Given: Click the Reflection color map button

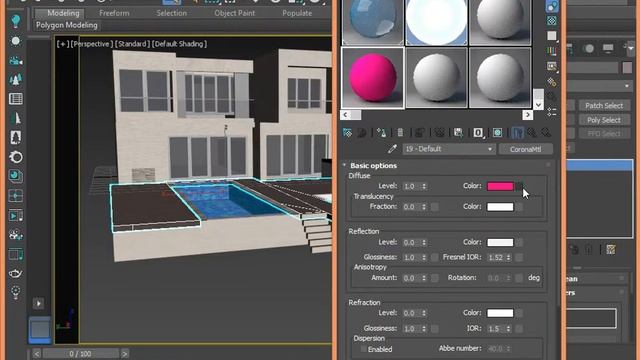Looking at the screenshot, I should [x=519, y=242].
